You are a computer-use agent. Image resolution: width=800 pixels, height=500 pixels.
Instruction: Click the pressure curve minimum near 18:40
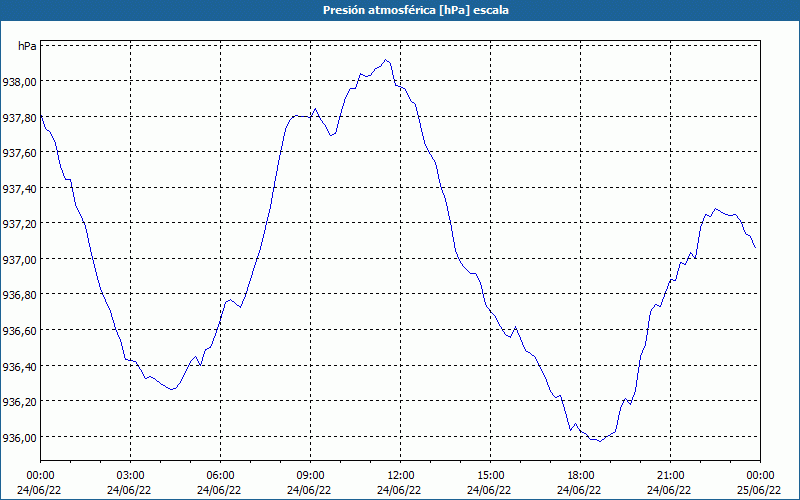[600, 441]
